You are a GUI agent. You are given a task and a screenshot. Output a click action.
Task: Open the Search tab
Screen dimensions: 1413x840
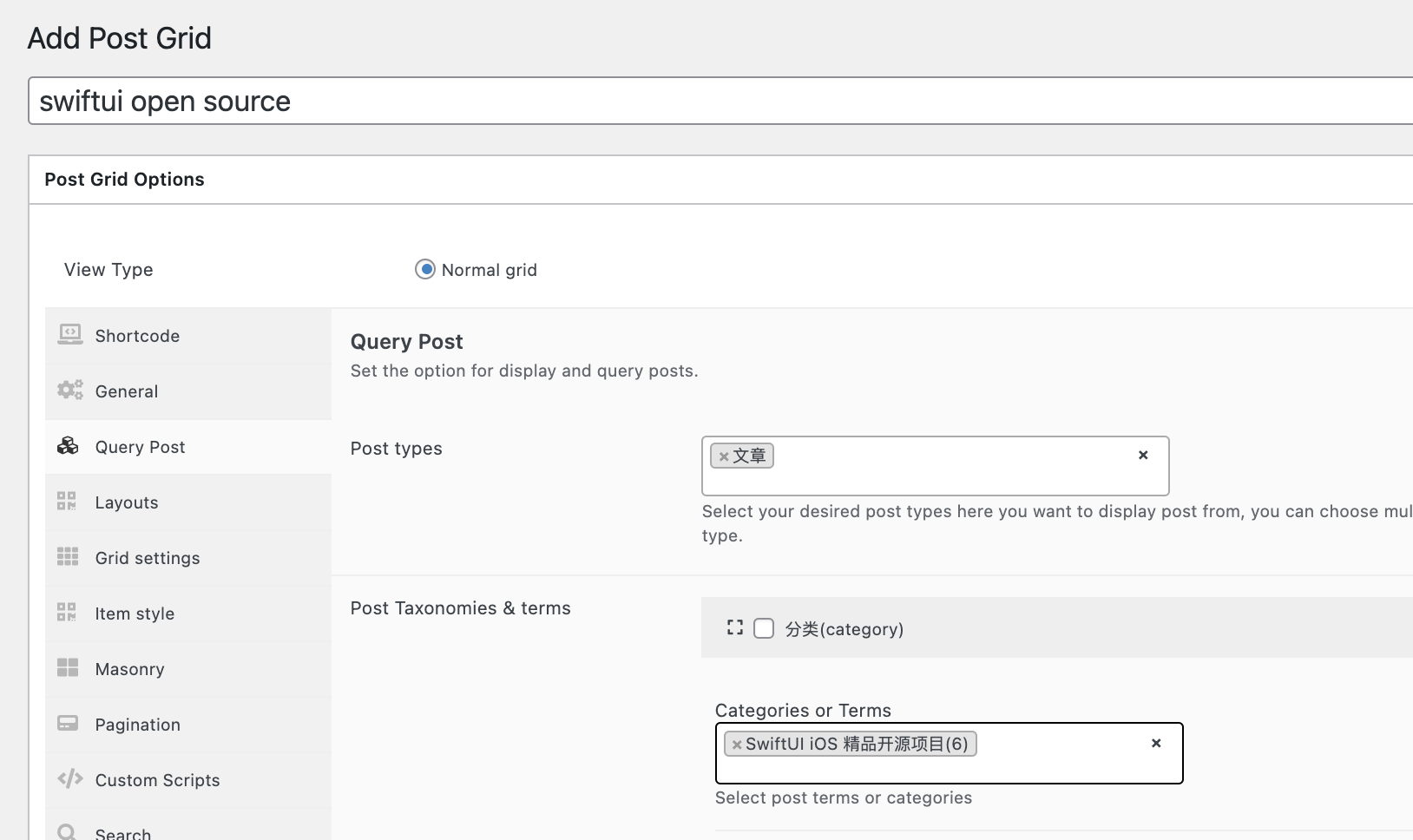click(188, 826)
